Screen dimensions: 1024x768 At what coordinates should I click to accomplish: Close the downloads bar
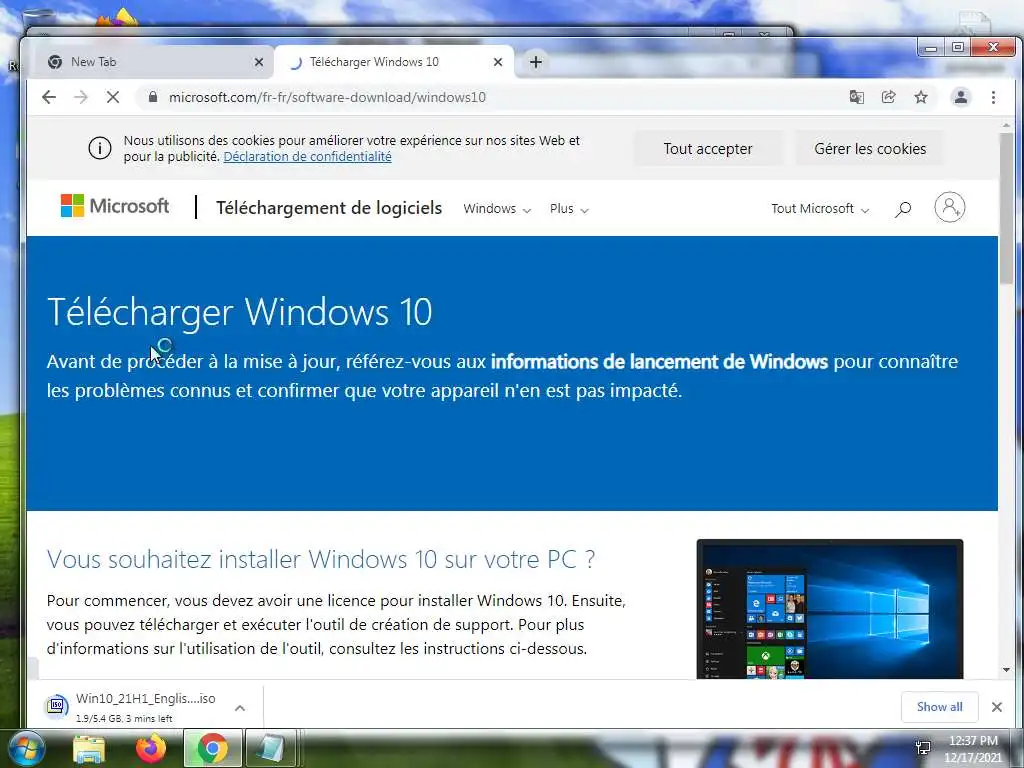point(997,707)
